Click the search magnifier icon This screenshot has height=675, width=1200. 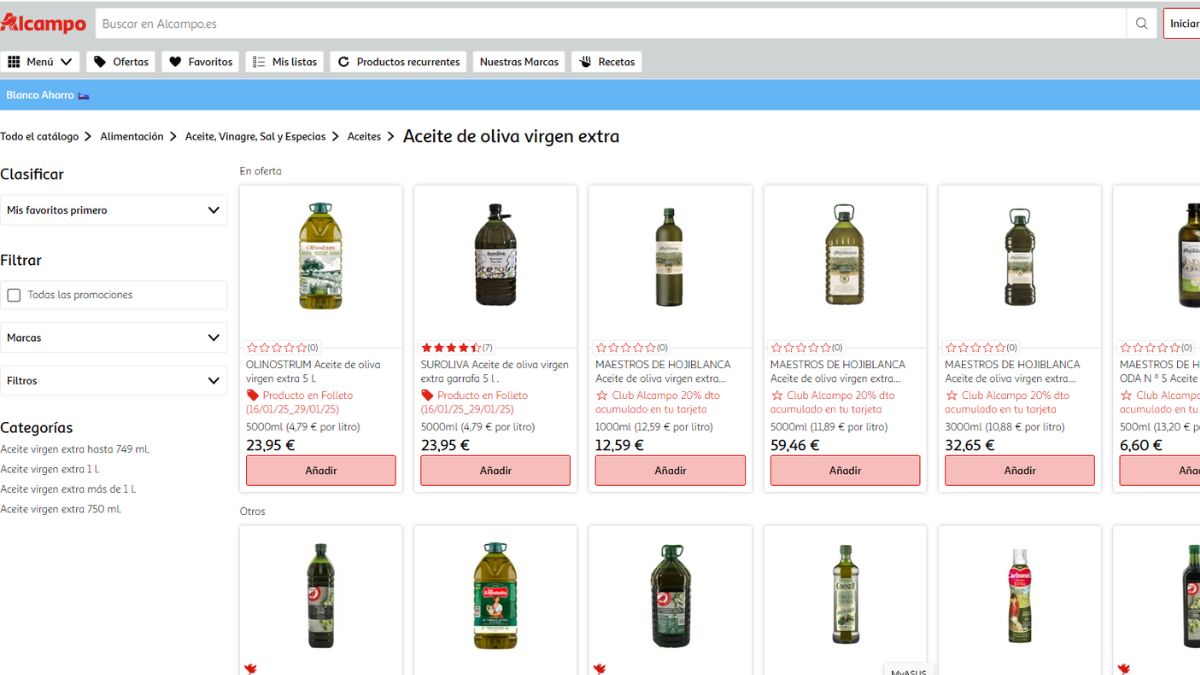tap(1141, 24)
